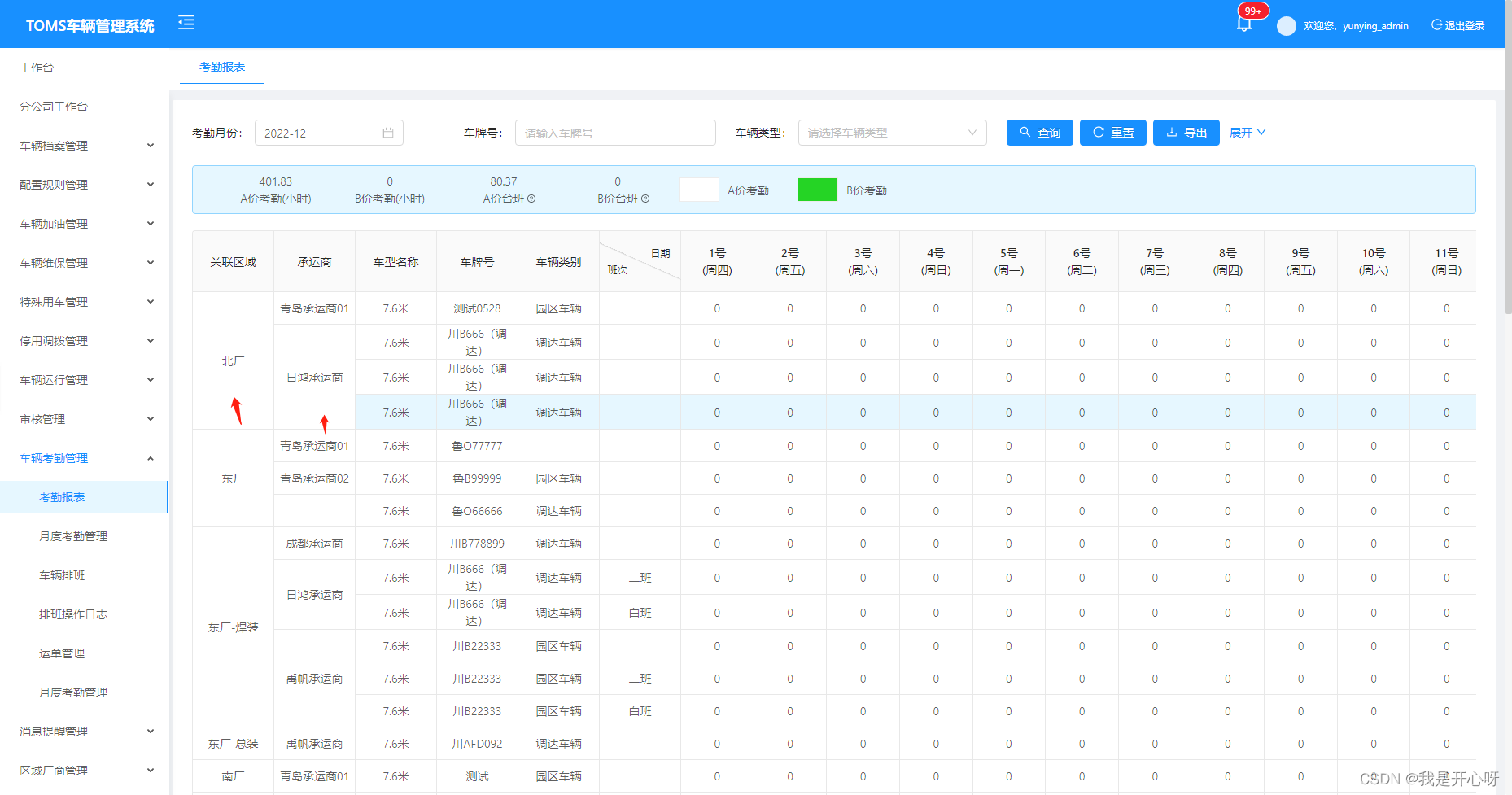Click 东厂-总装 area cell
1512x795 pixels.
tap(233, 744)
